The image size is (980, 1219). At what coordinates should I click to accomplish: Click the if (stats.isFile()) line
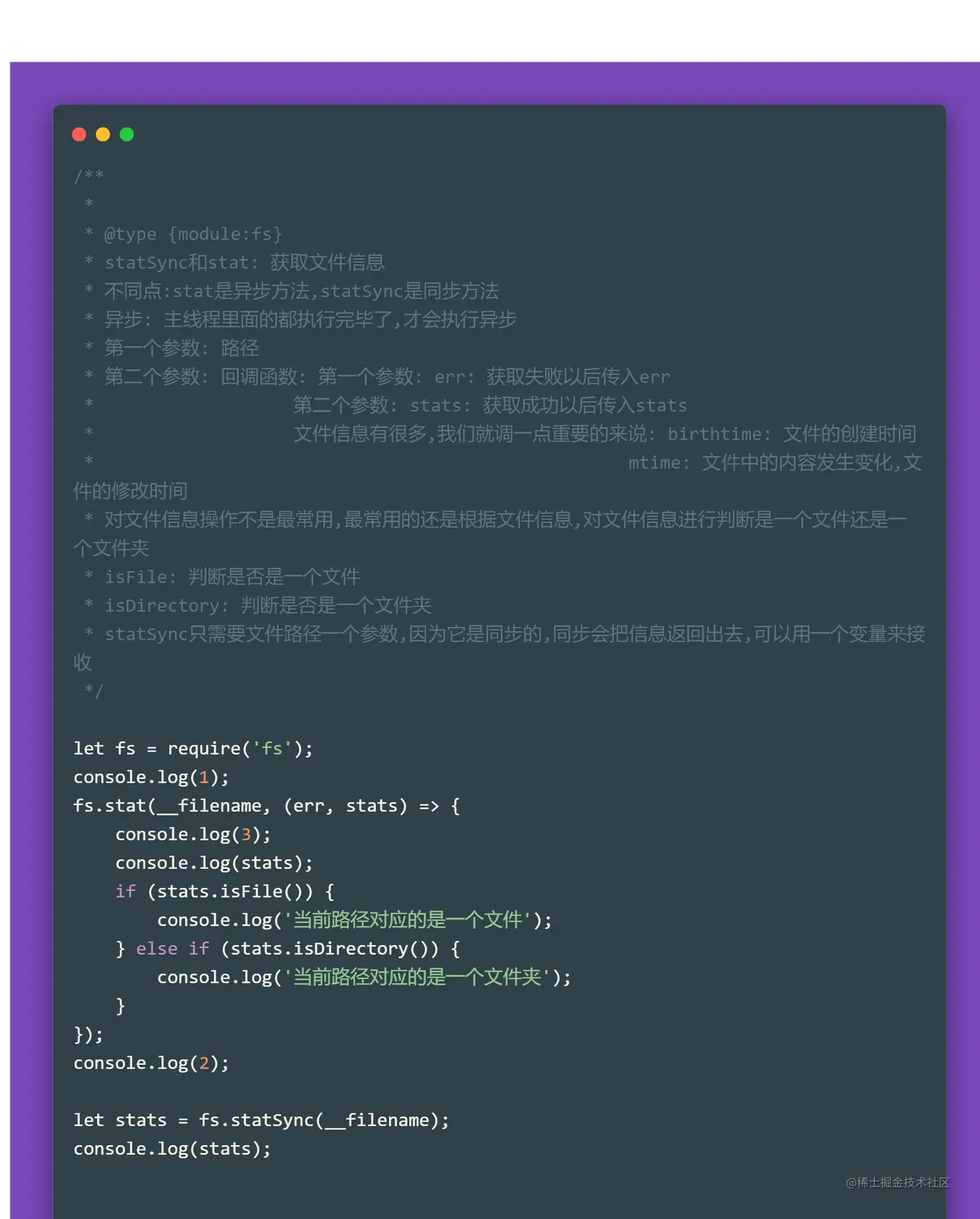click(x=224, y=891)
